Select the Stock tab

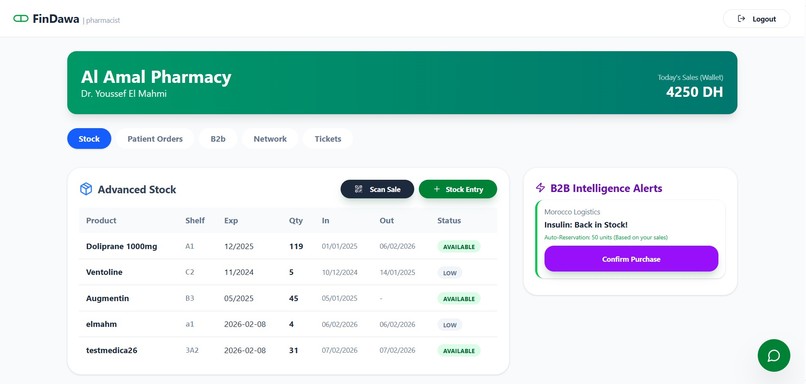pos(89,139)
